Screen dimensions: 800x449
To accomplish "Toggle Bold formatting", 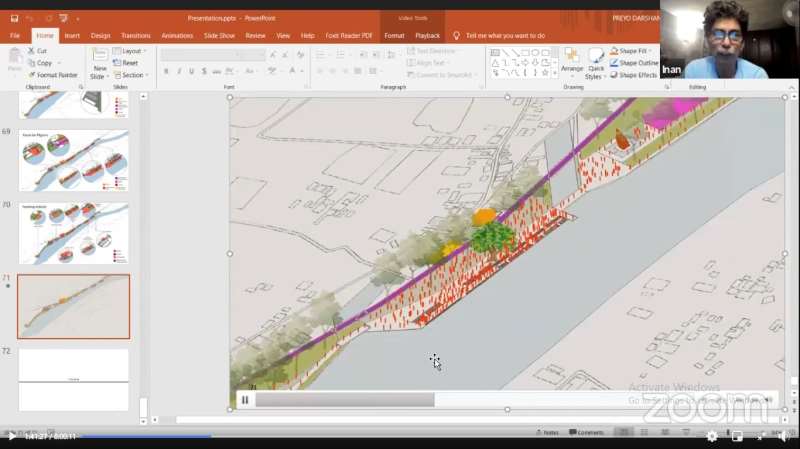I will (x=166, y=71).
